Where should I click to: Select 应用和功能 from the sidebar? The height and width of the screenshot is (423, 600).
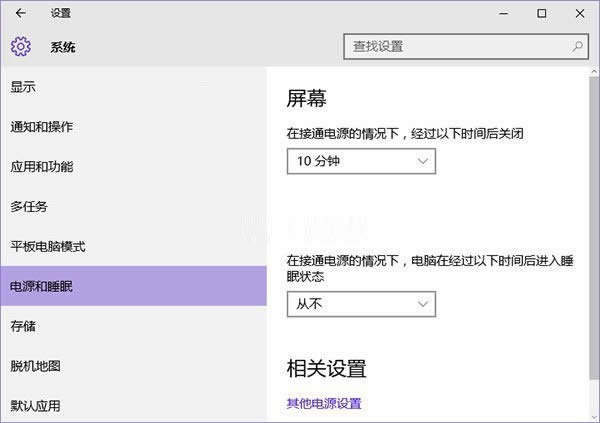point(42,167)
